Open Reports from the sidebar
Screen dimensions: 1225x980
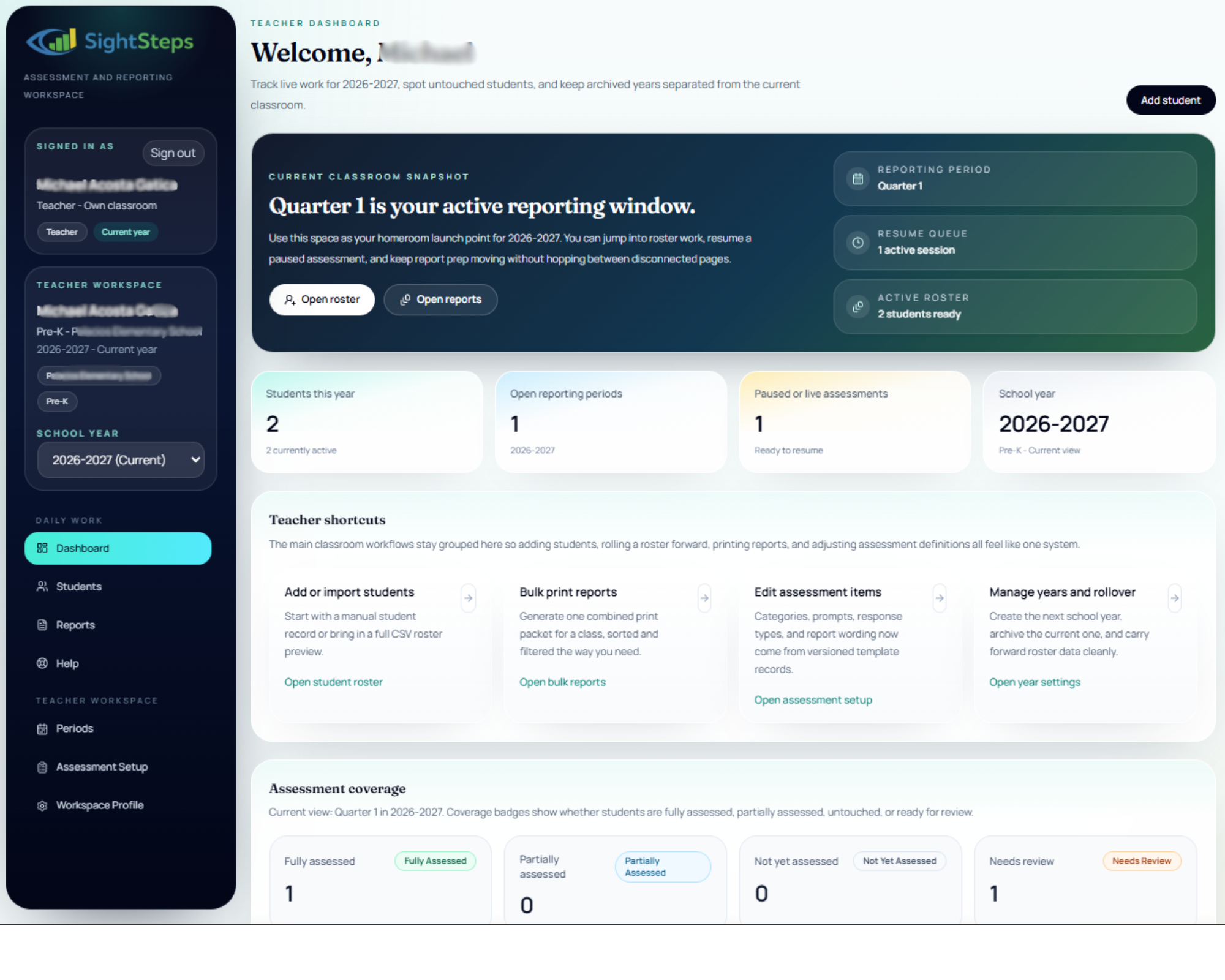(75, 625)
